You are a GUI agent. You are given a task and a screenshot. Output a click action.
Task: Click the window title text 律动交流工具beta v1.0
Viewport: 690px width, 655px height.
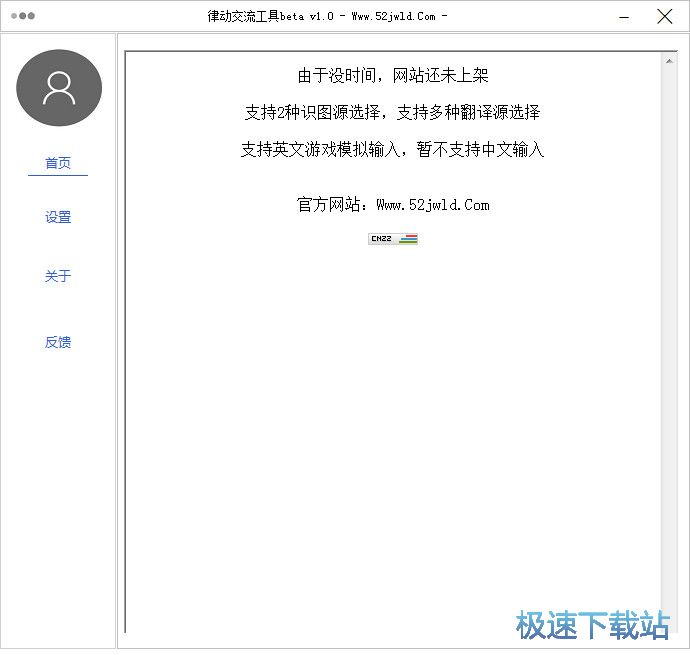click(325, 16)
